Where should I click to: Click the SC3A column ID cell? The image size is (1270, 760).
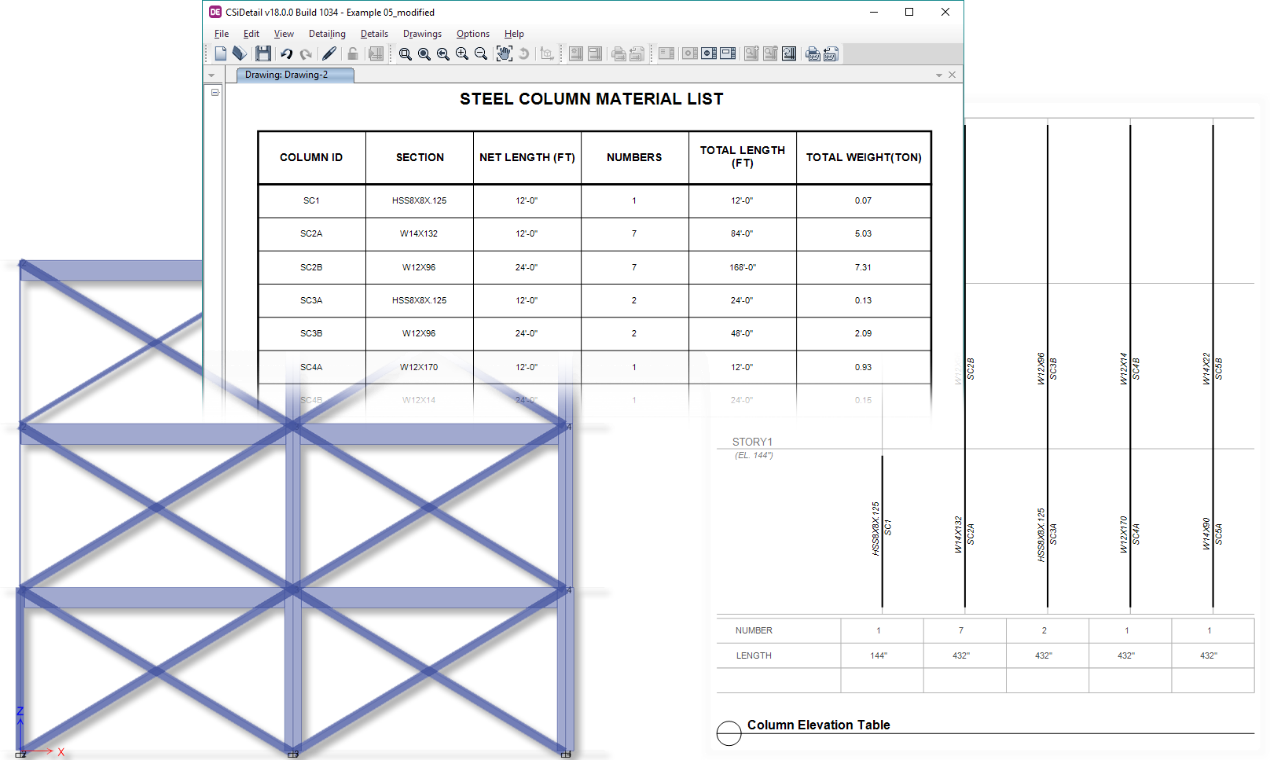[x=311, y=300]
